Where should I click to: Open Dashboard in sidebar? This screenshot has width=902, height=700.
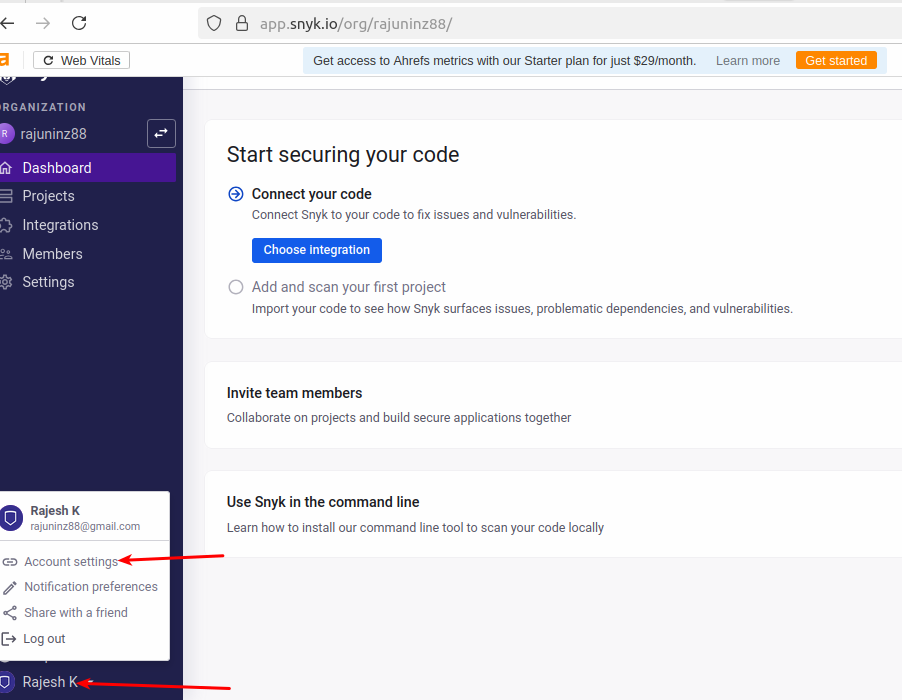click(87, 168)
